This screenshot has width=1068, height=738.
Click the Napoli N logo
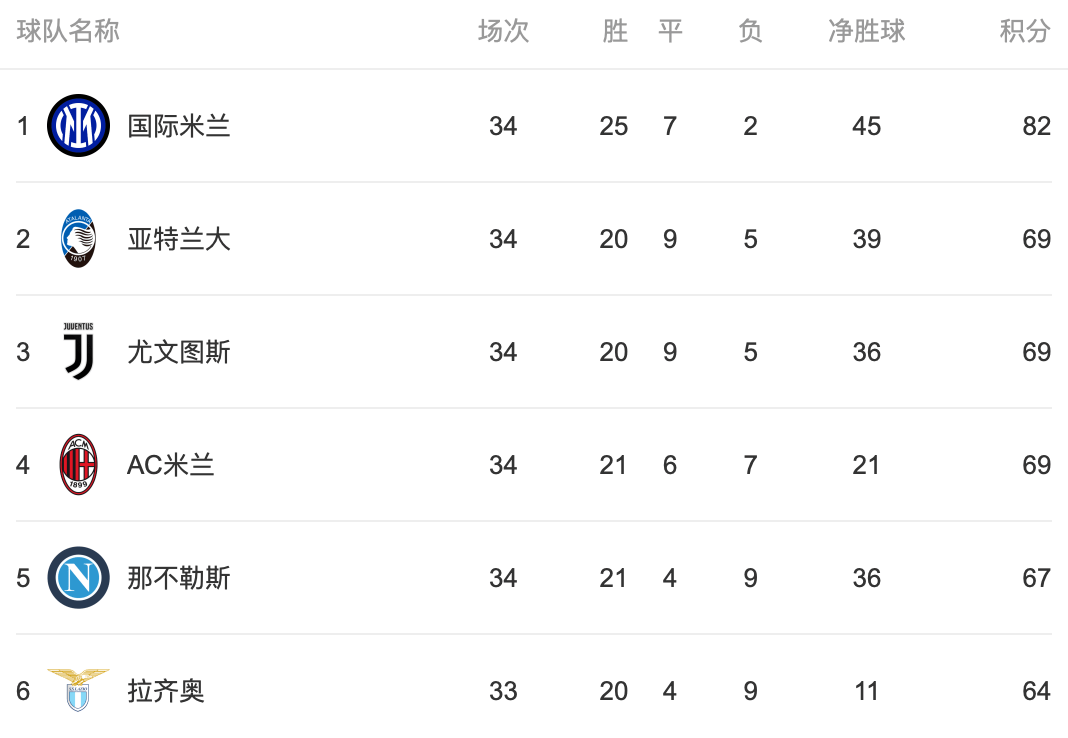click(78, 577)
